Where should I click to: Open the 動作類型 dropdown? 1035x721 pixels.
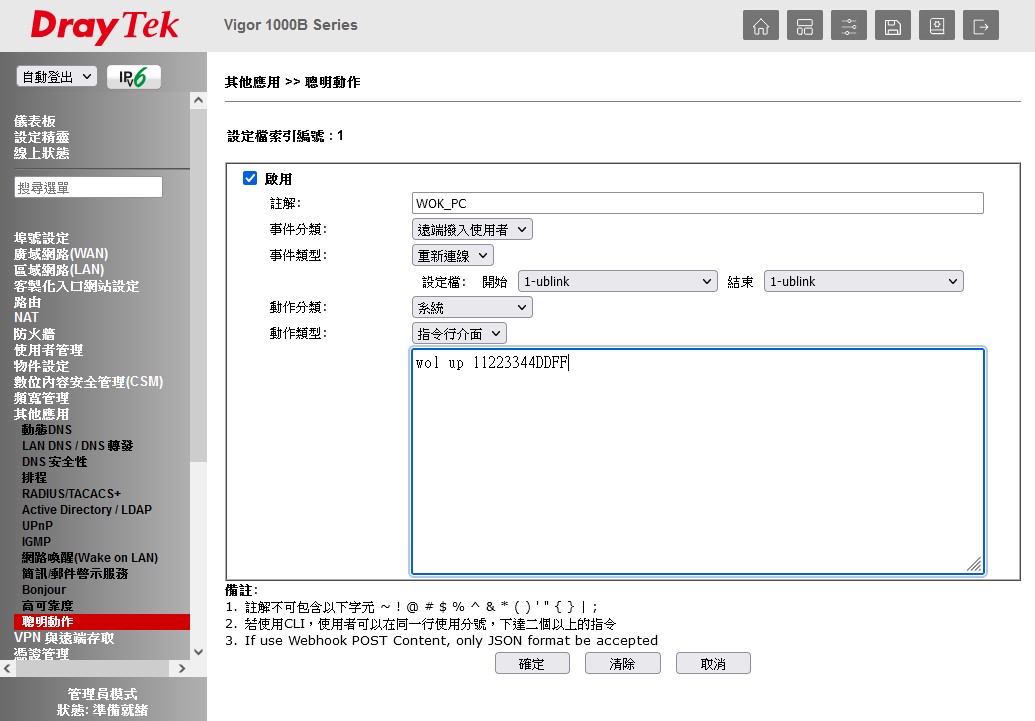(459, 334)
